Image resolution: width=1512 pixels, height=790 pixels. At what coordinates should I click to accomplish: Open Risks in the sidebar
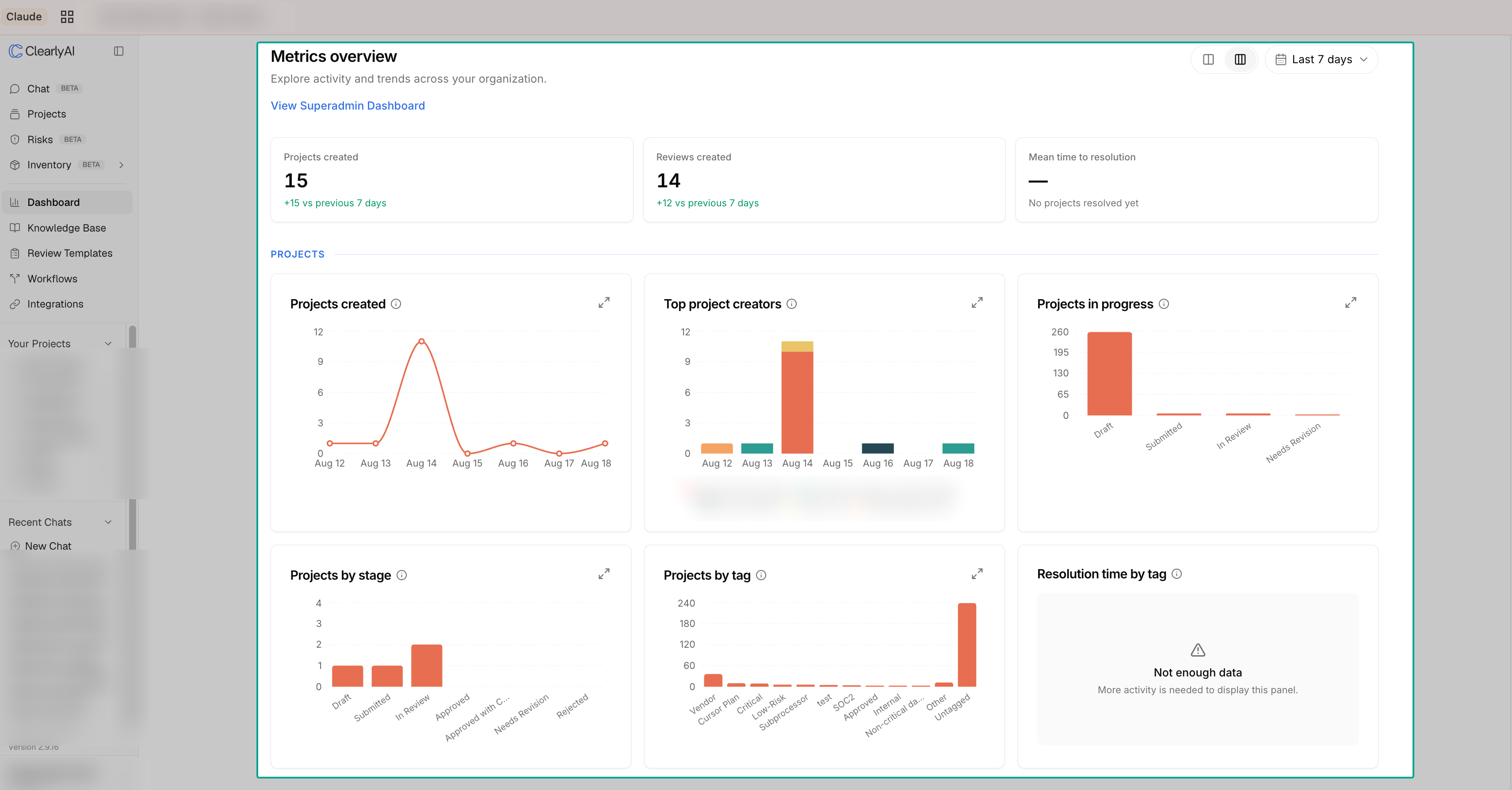click(68, 140)
